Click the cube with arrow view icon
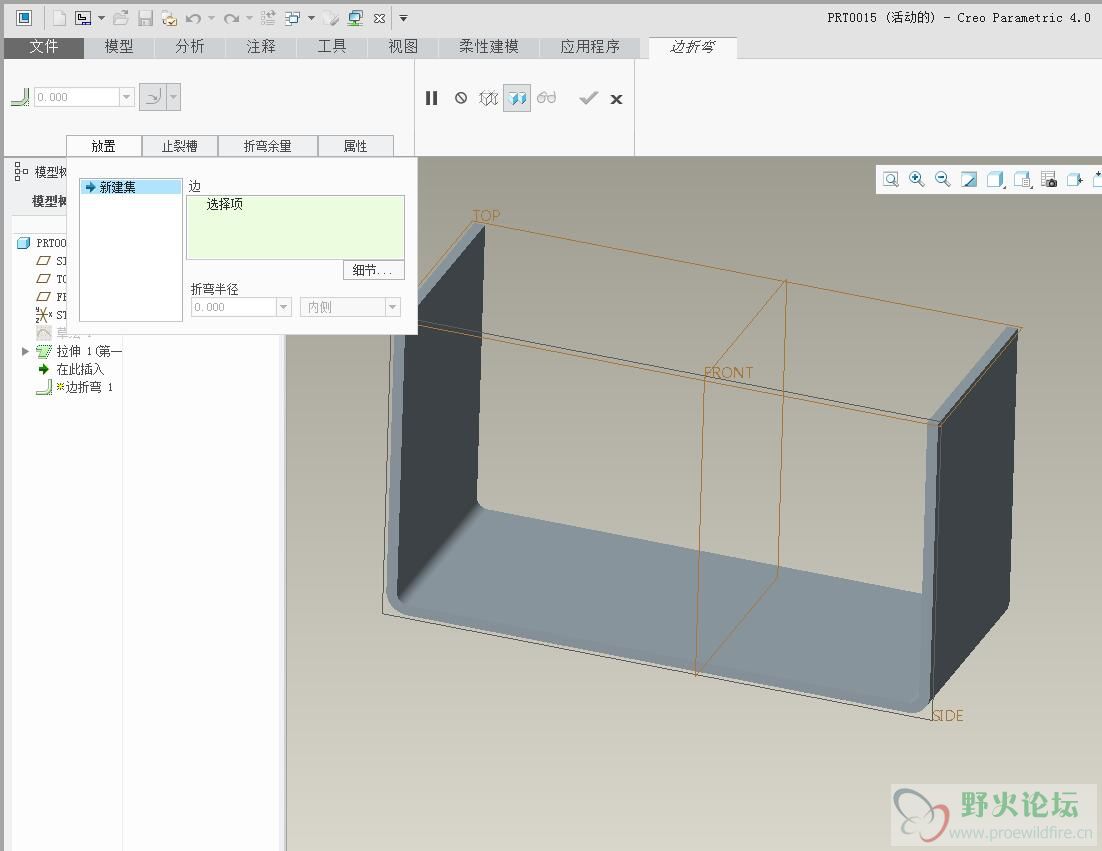The height and width of the screenshot is (851, 1102). pyautogui.click(x=1075, y=180)
